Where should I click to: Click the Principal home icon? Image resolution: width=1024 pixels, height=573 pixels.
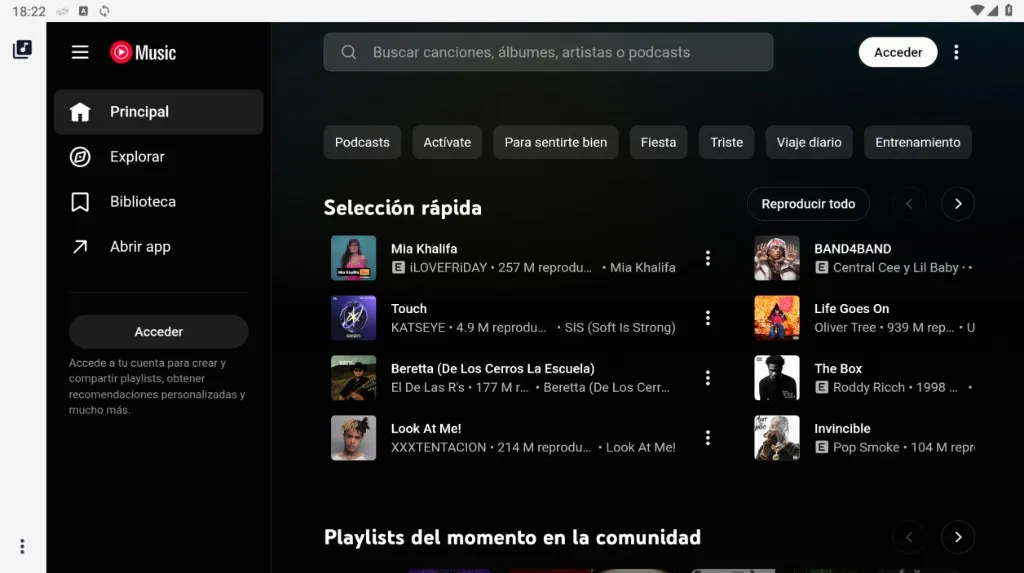pos(80,112)
